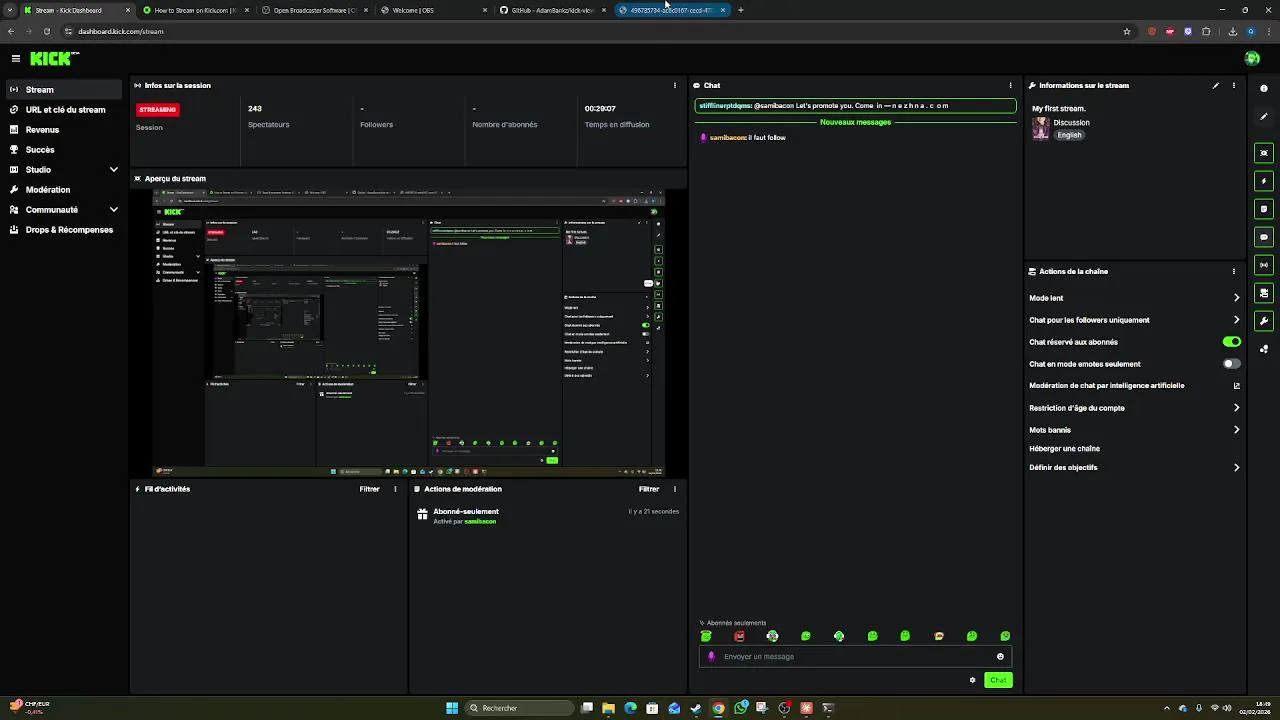Click the browser address bar
This screenshot has width=1280, height=720.
(x=590, y=31)
